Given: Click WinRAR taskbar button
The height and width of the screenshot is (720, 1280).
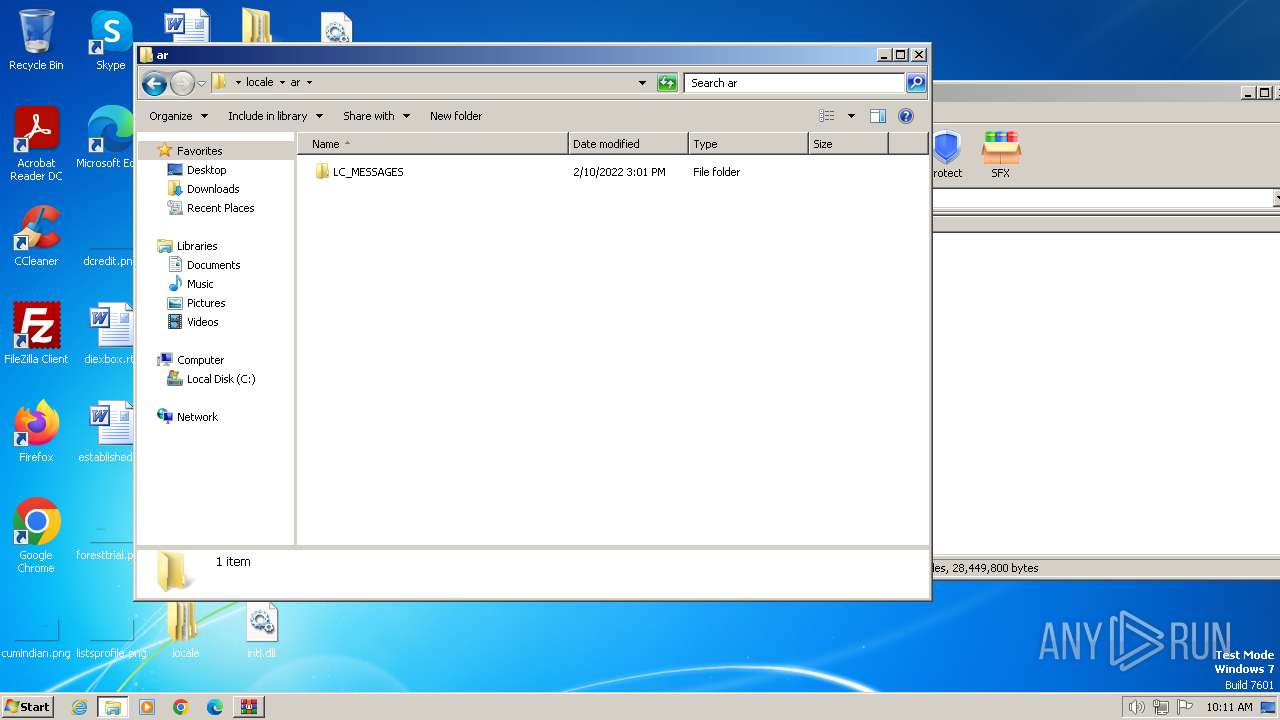Looking at the screenshot, I should 248,707.
